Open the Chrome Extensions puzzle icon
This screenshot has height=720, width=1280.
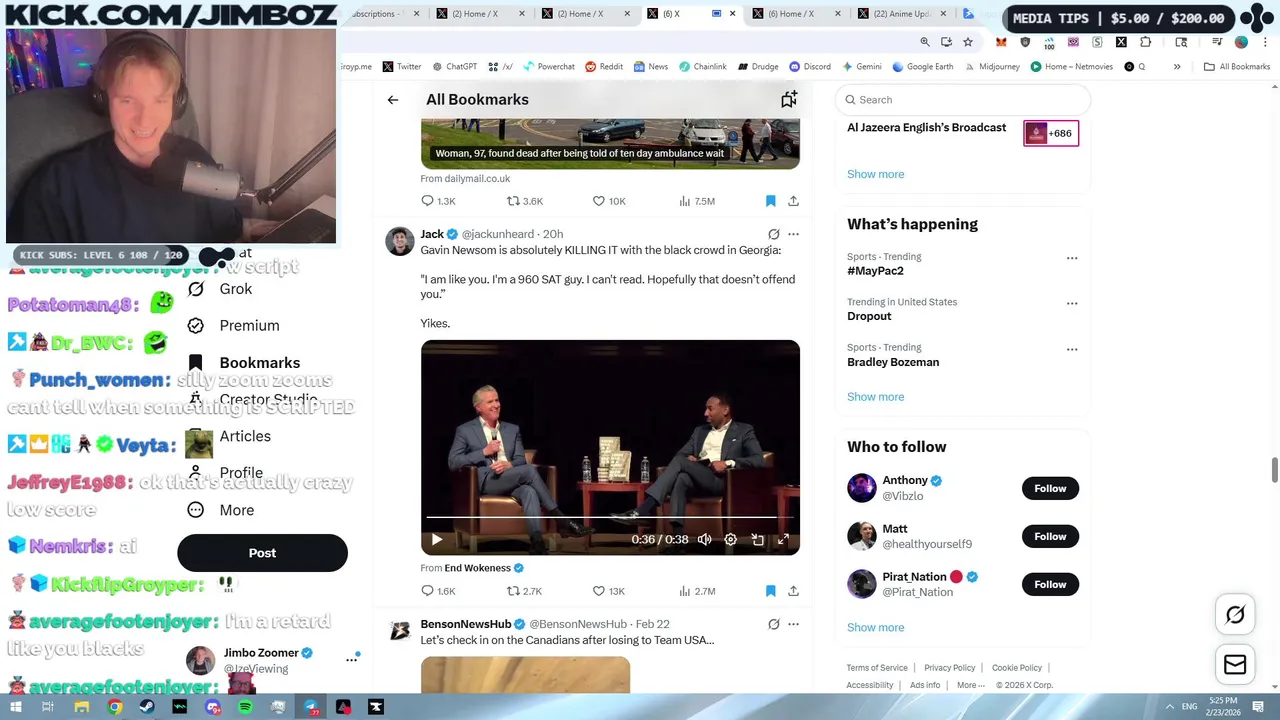coord(1146,42)
